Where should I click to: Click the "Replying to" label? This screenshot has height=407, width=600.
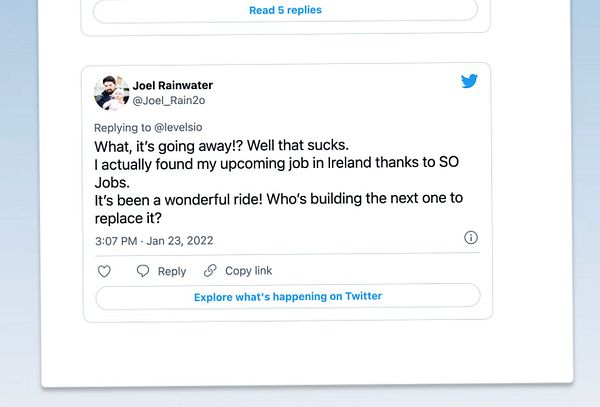pyautogui.click(x=123, y=128)
